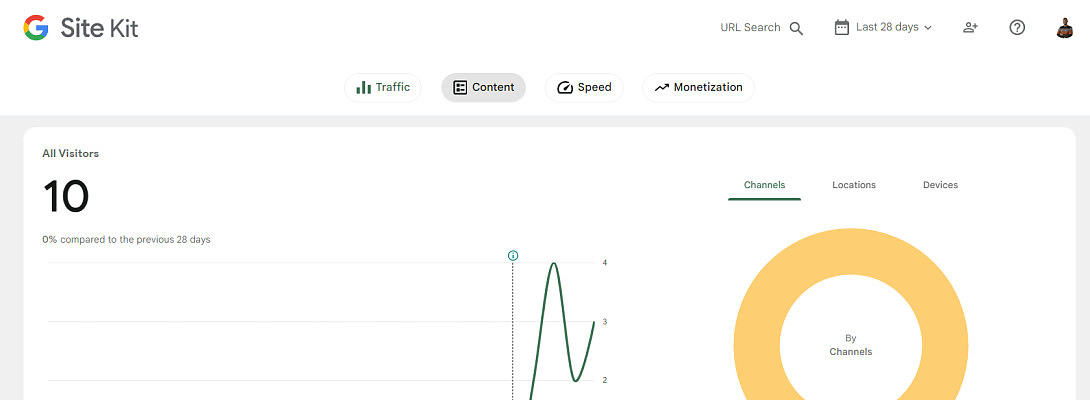
Task: Click the Google logo icon
Action: coord(36,28)
